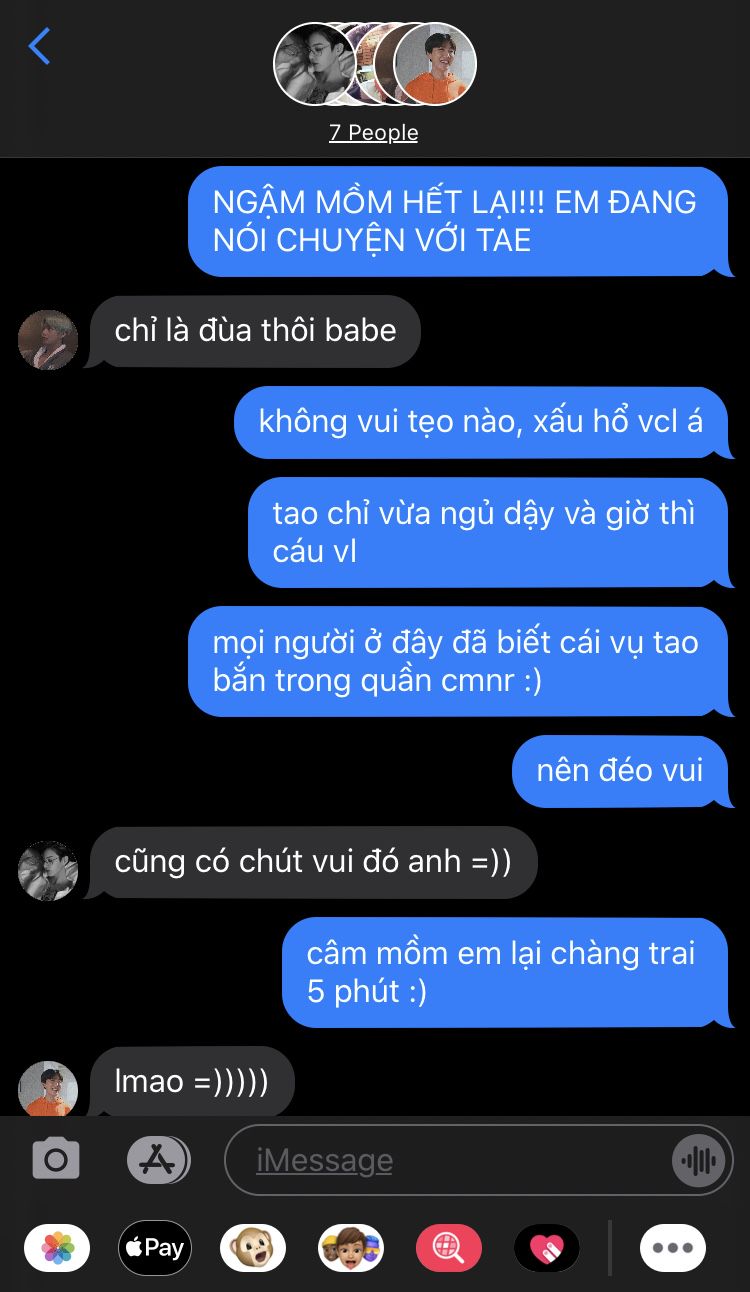Open the App Store apps icon
750x1292 pixels.
(158, 1160)
